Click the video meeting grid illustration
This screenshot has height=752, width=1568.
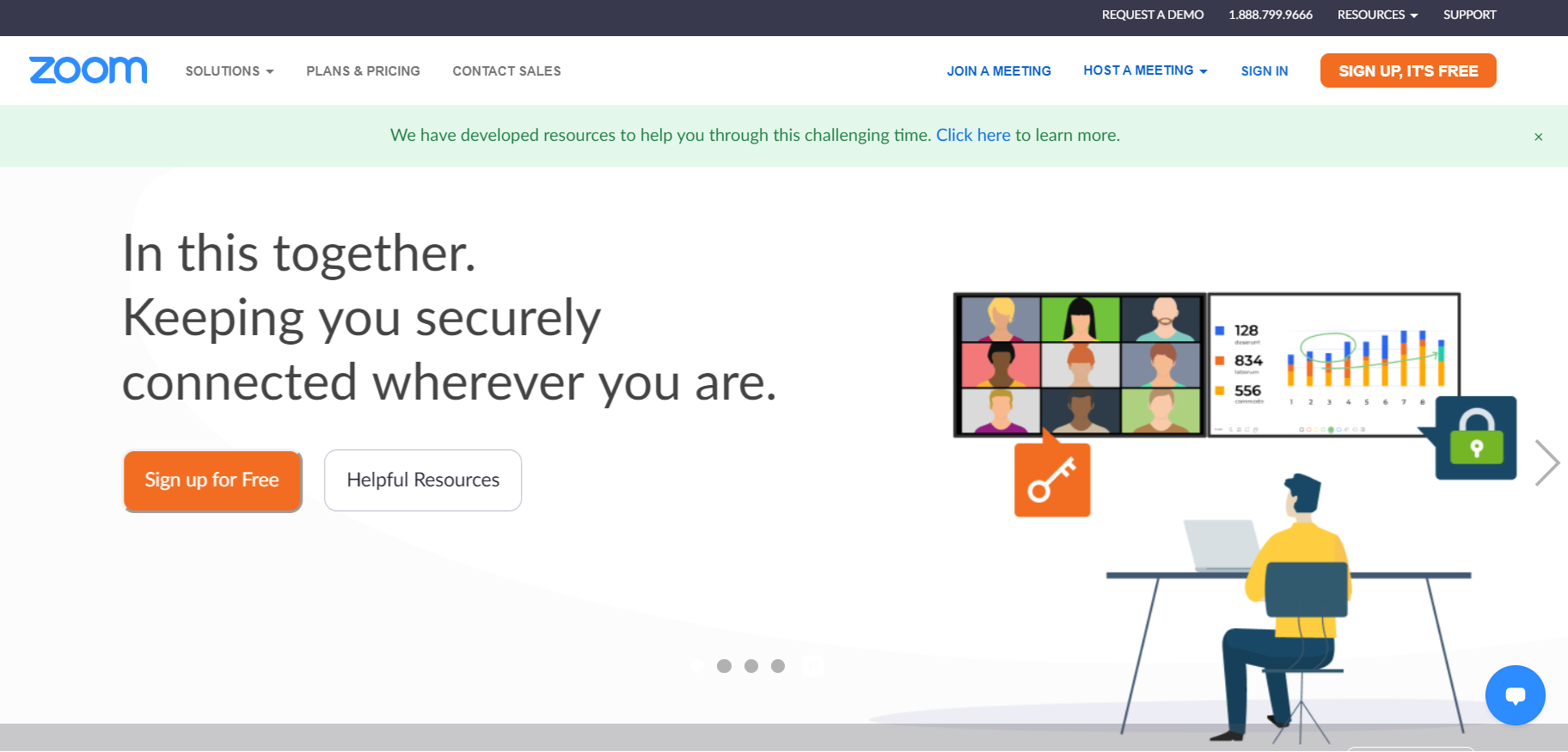(1080, 364)
